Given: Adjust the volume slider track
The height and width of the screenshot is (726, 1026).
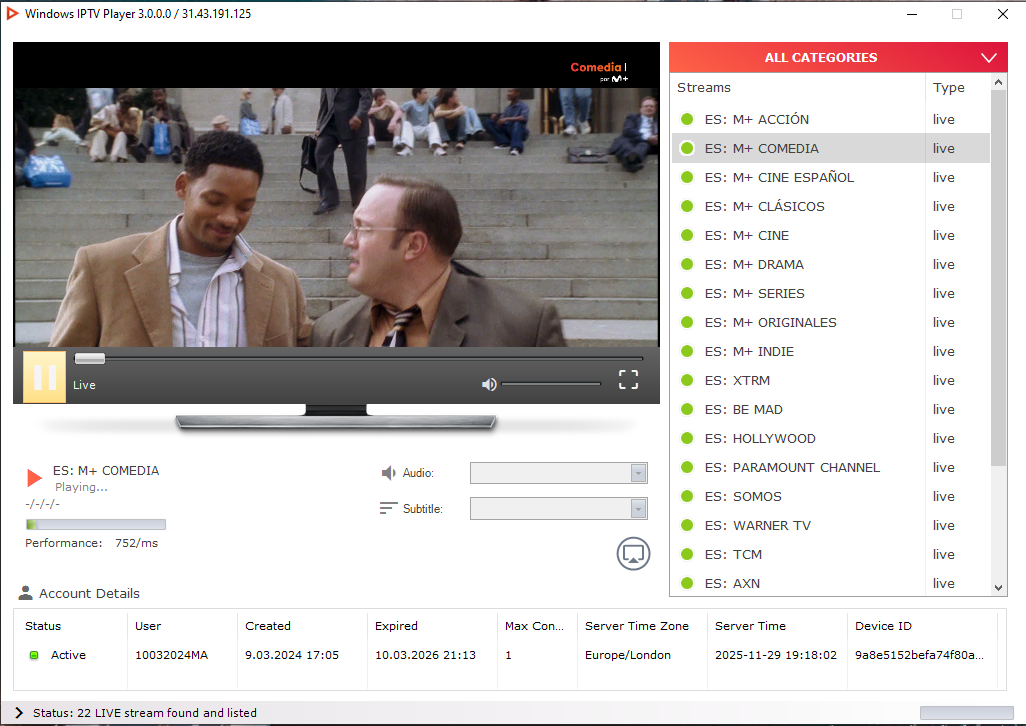Looking at the screenshot, I should click(x=550, y=384).
